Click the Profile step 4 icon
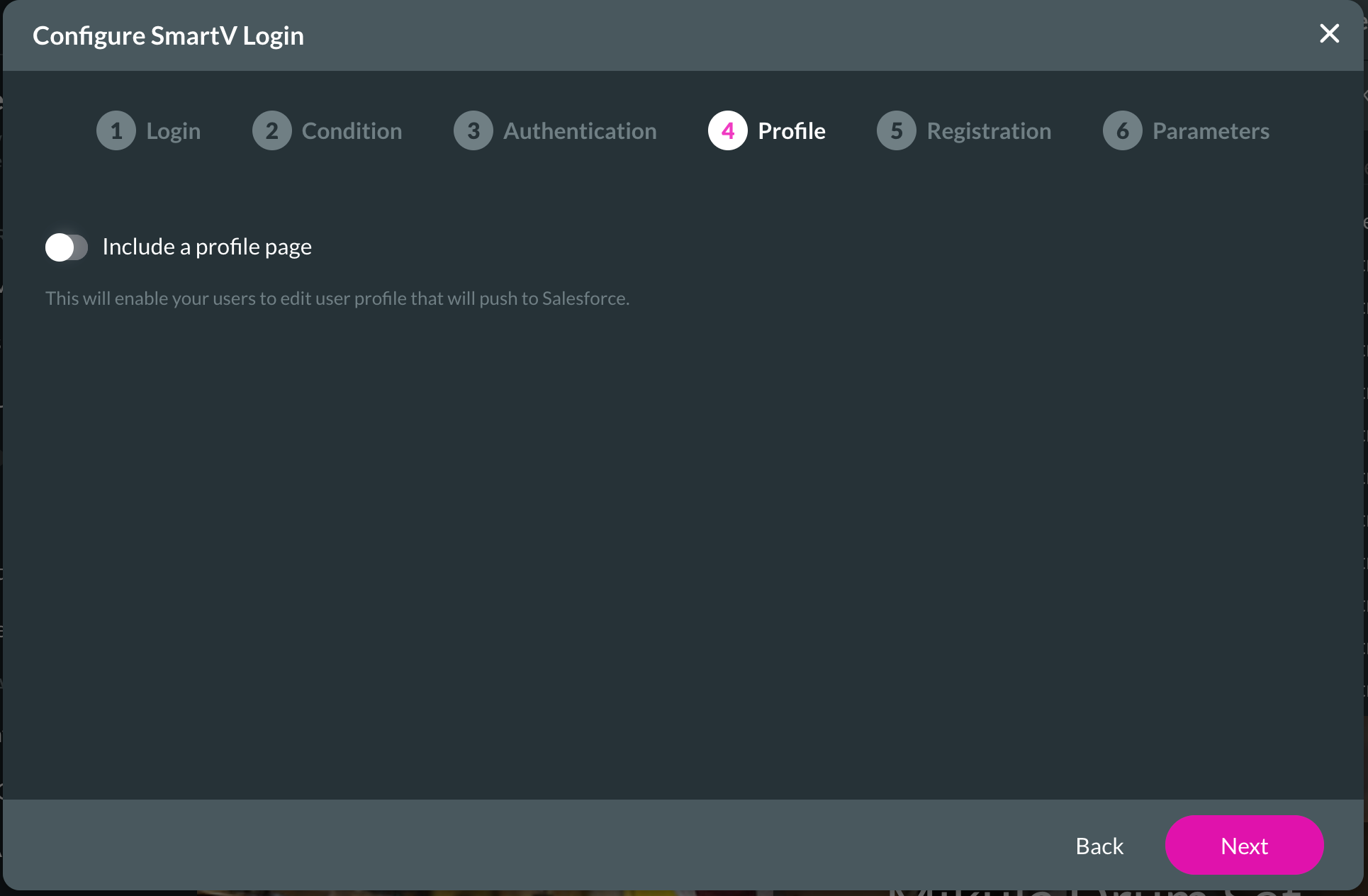Image resolution: width=1368 pixels, height=896 pixels. (728, 130)
